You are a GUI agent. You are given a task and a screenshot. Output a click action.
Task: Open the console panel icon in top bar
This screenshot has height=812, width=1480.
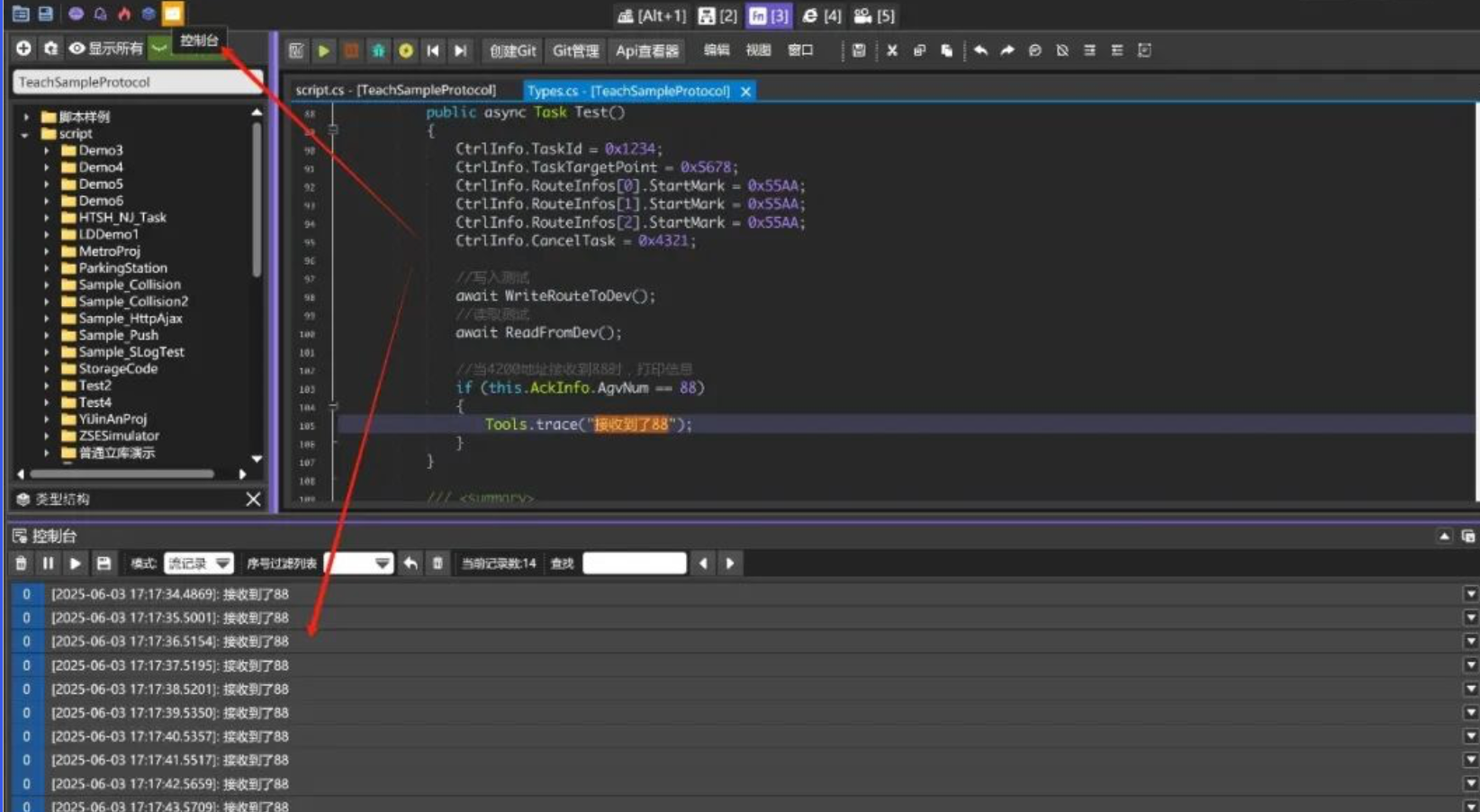[x=173, y=14]
